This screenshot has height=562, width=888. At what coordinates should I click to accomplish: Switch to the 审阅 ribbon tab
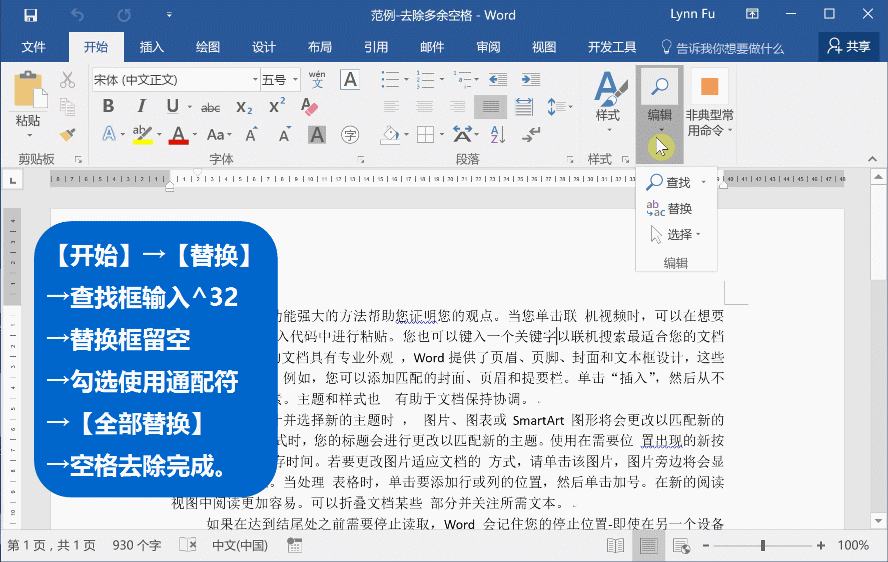(488, 47)
